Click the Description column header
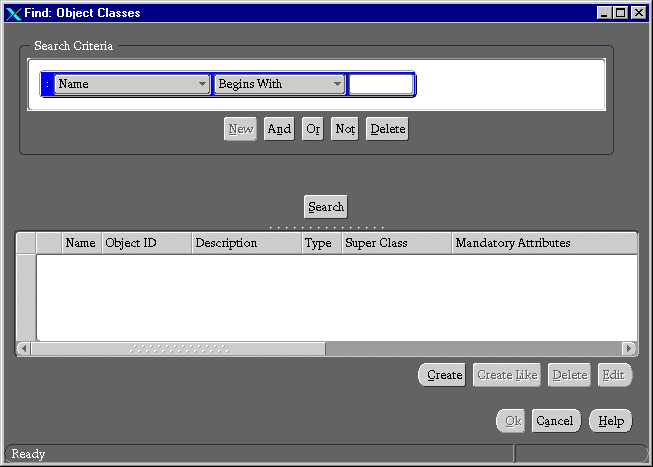 point(246,243)
